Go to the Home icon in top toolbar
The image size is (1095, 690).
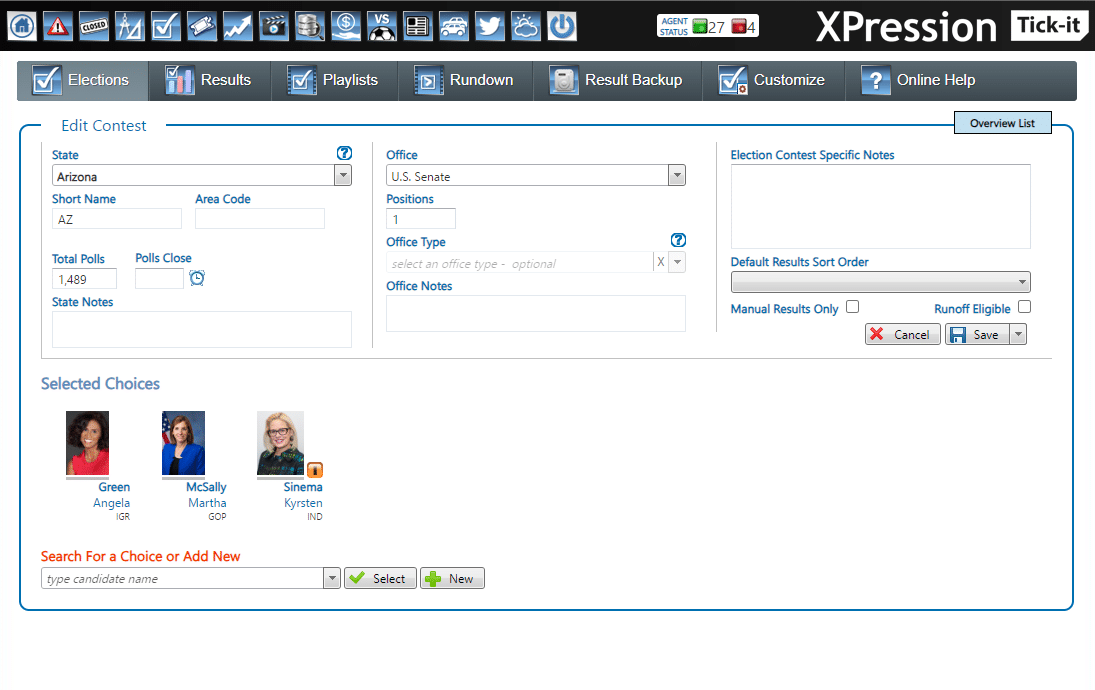(22, 27)
